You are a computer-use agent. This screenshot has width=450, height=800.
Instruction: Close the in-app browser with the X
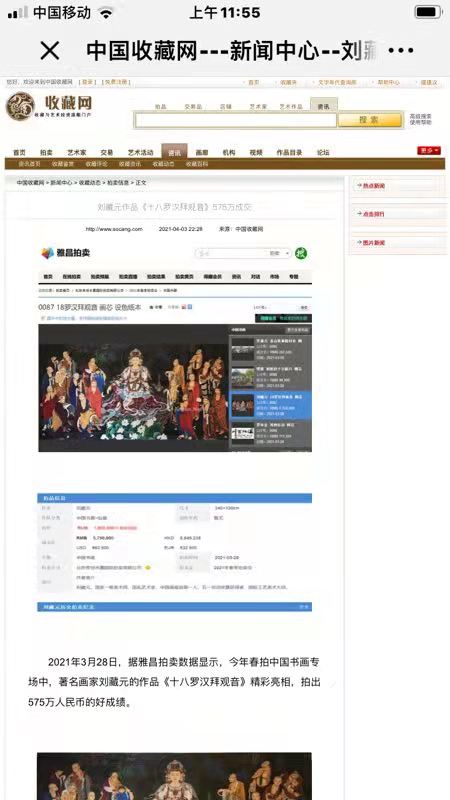[x=49, y=51]
